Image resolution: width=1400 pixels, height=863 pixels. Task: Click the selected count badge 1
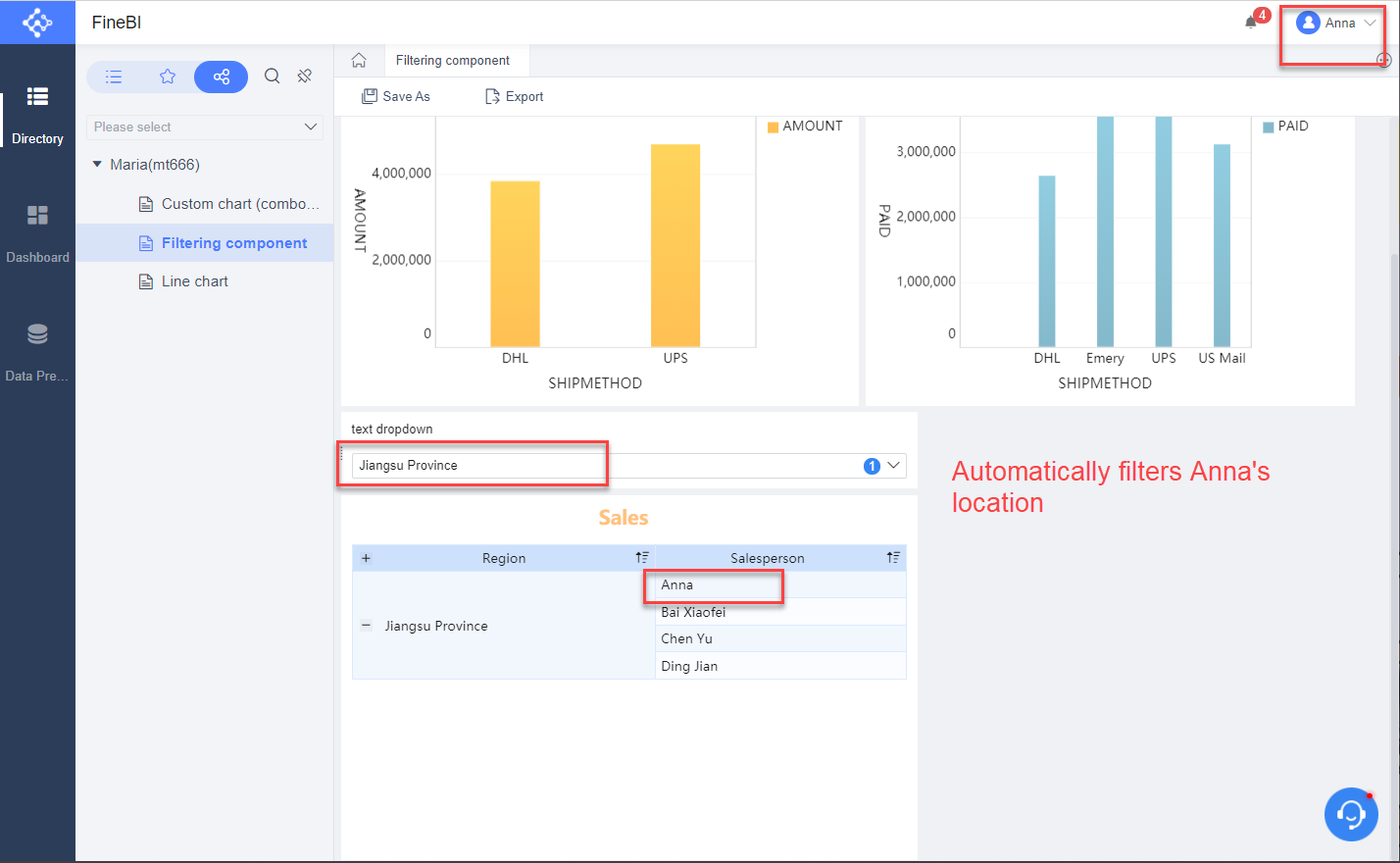[x=872, y=466]
